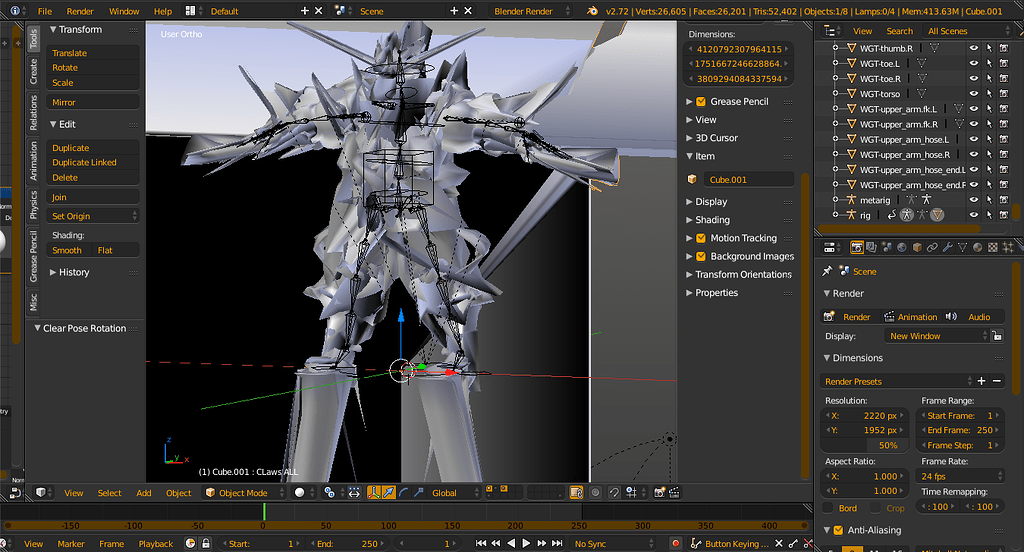Click the OpenGL render image camera icon
Viewport: 1024px width, 552px height.
[660, 493]
